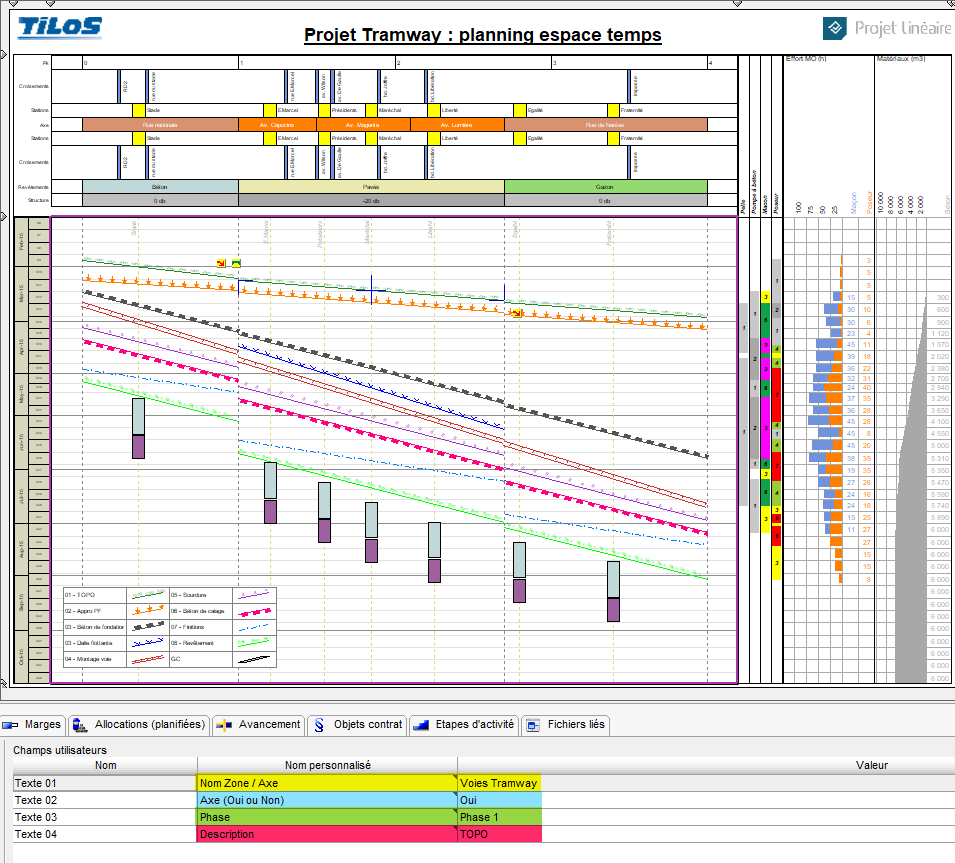This screenshot has width=955, height=863.
Task: Click the '07 - Finitions' legend label
Action: 188,627
